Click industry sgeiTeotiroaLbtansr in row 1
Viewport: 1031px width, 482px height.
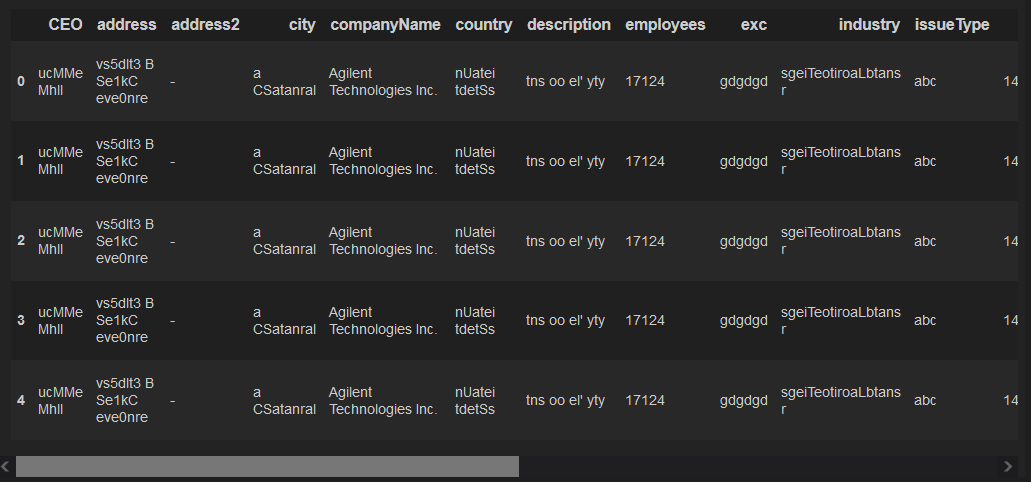coord(841,161)
